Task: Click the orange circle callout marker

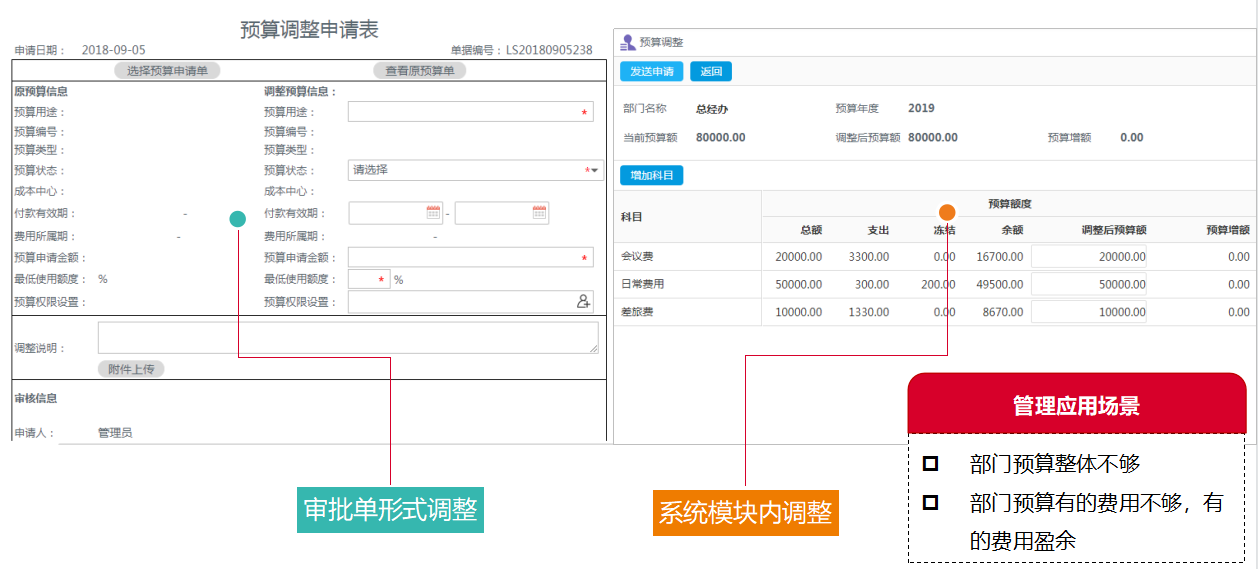Action: (x=947, y=212)
